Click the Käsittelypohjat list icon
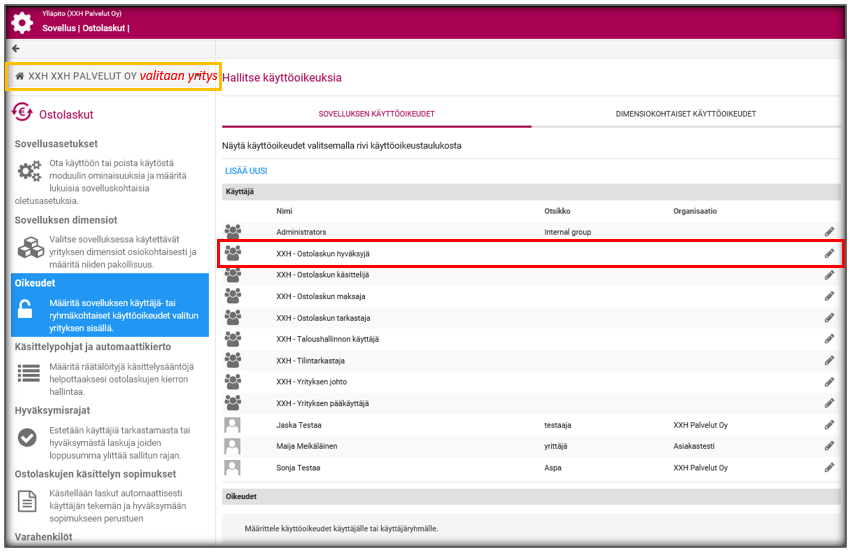 click(x=29, y=373)
